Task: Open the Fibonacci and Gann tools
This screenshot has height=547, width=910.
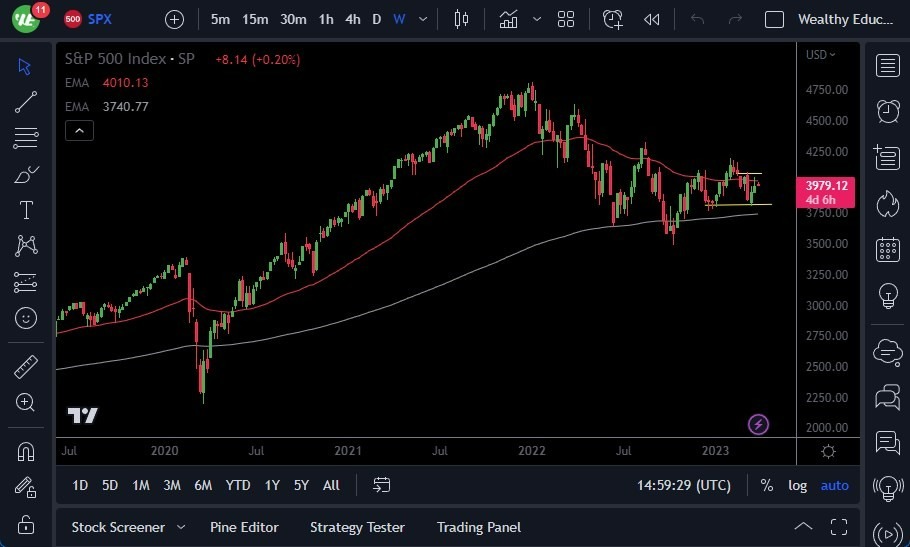Action: point(26,138)
